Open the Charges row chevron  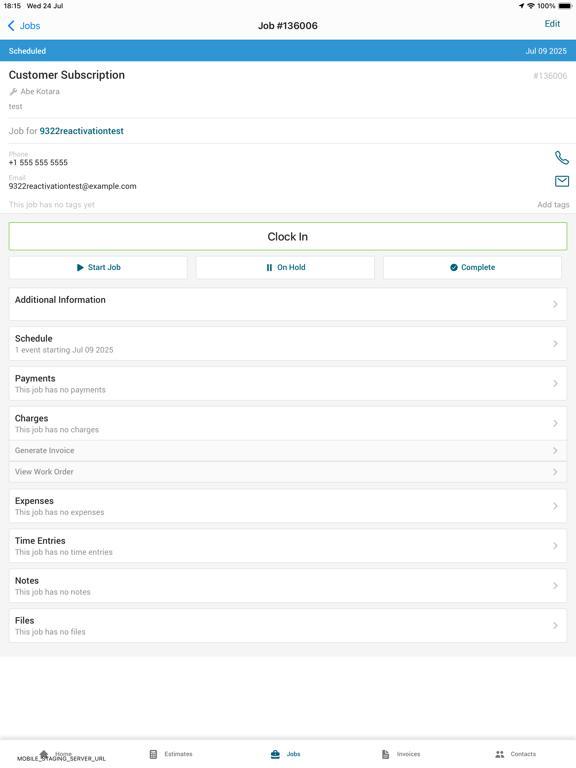click(555, 423)
